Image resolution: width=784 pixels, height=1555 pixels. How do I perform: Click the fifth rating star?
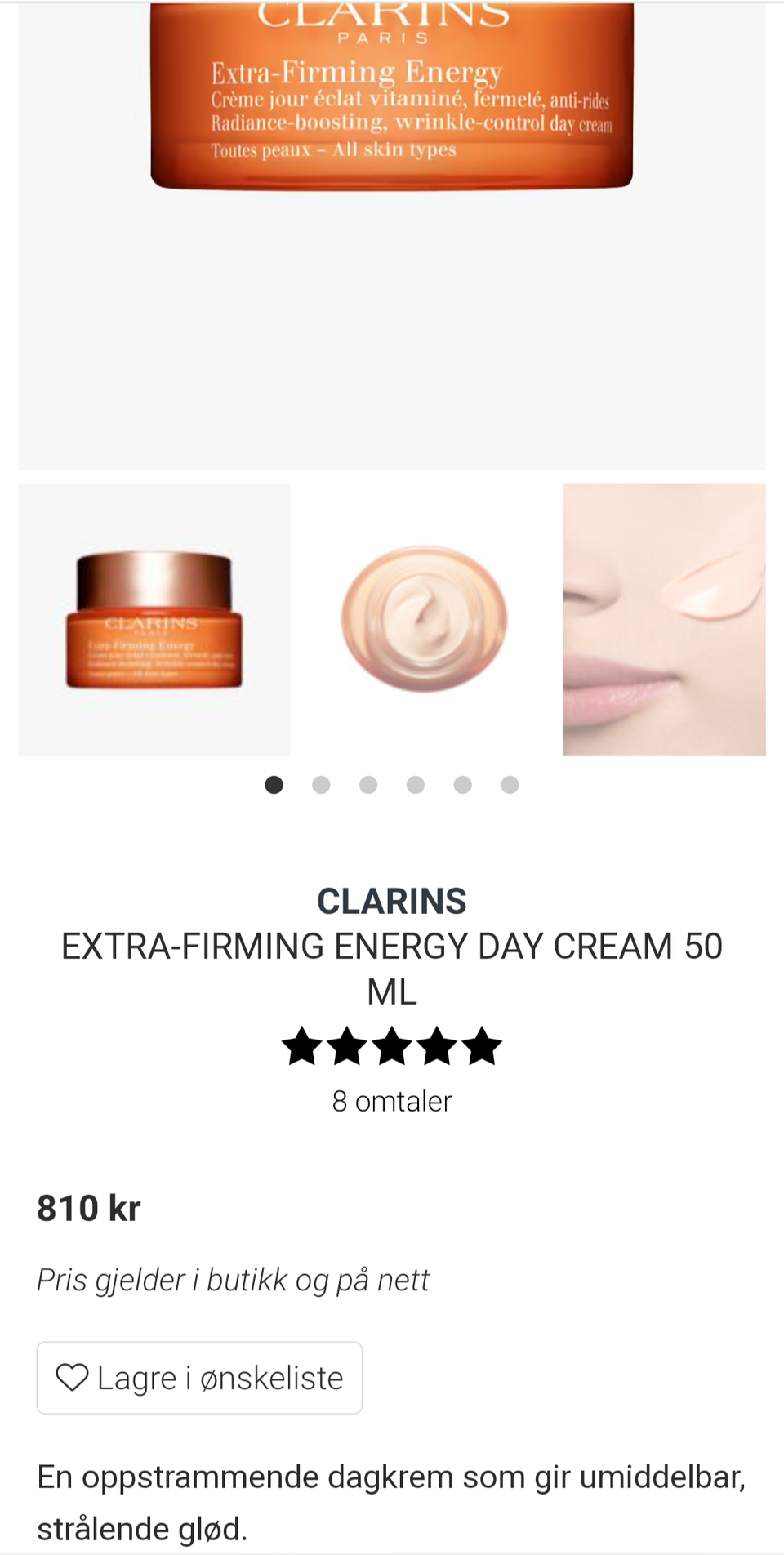point(482,1046)
